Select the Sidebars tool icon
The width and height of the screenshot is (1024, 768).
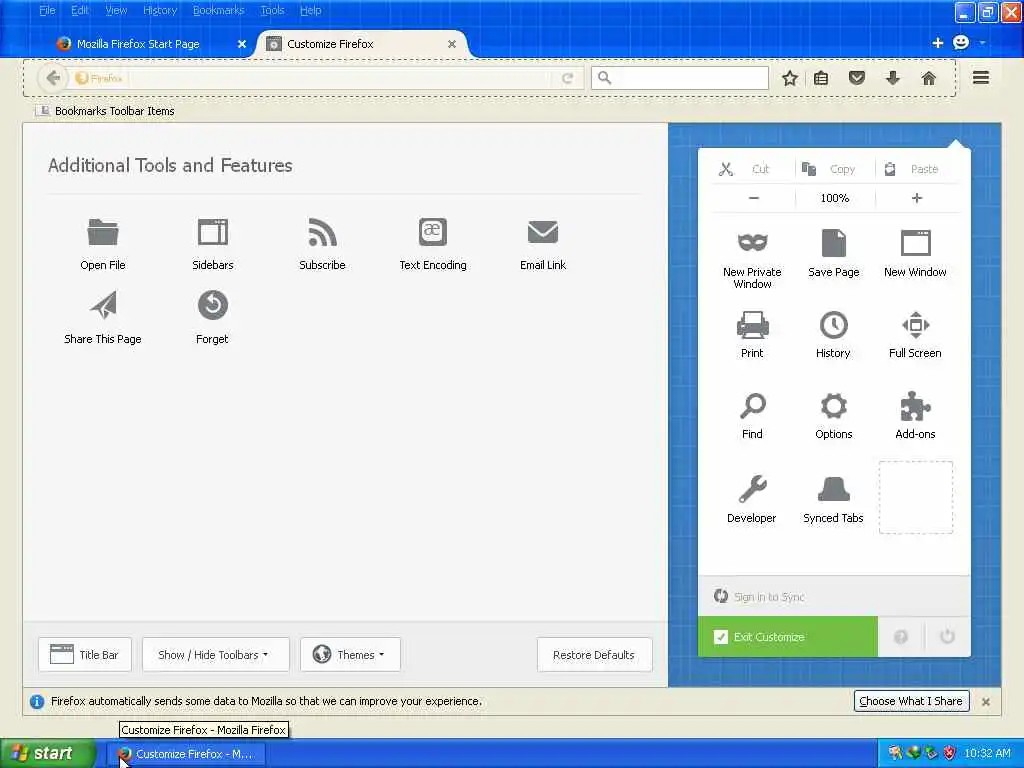click(x=213, y=232)
